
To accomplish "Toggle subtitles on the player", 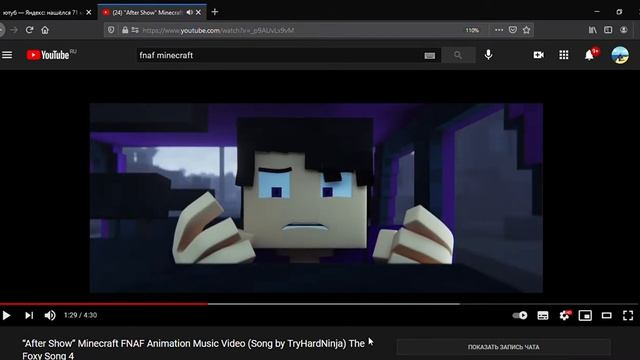I will pos(542,315).
